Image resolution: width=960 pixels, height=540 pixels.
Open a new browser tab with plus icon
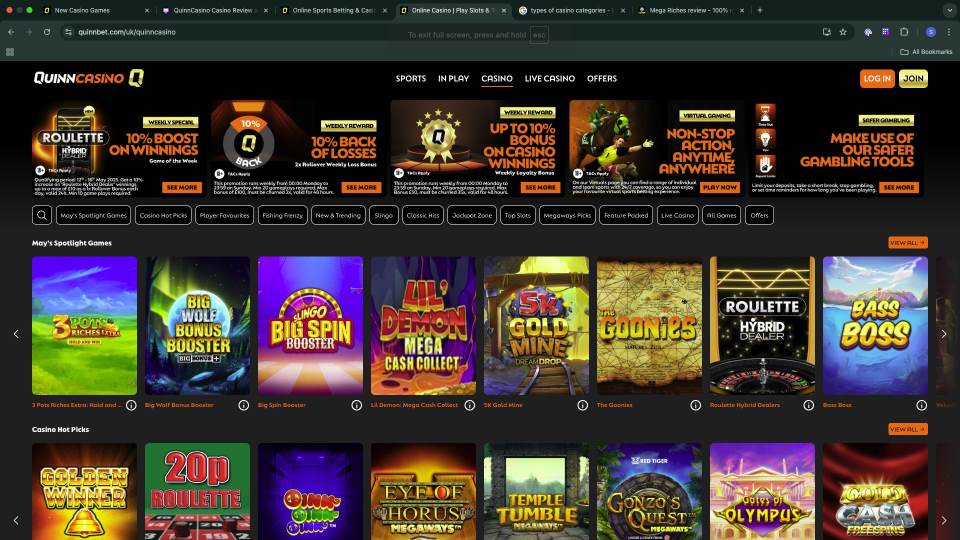pyautogui.click(x=760, y=10)
